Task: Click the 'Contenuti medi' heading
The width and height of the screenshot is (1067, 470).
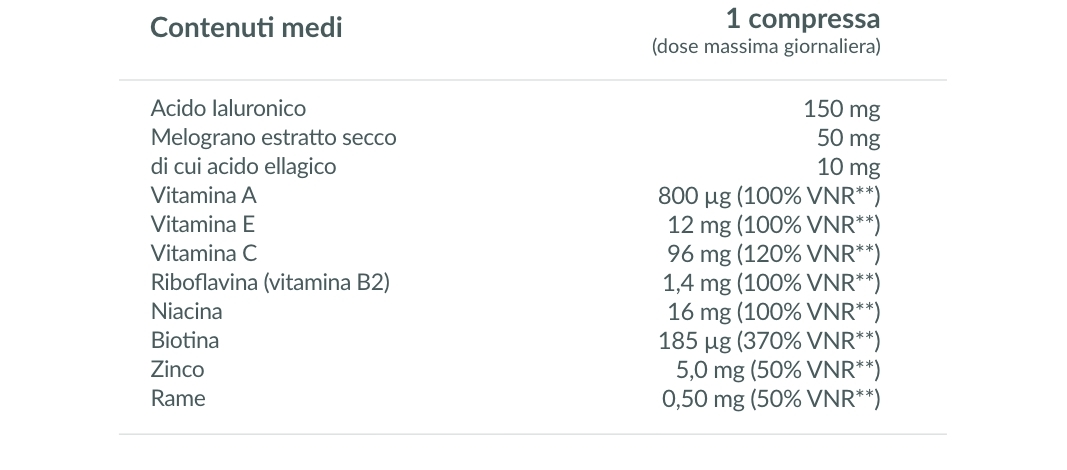Action: click(246, 28)
